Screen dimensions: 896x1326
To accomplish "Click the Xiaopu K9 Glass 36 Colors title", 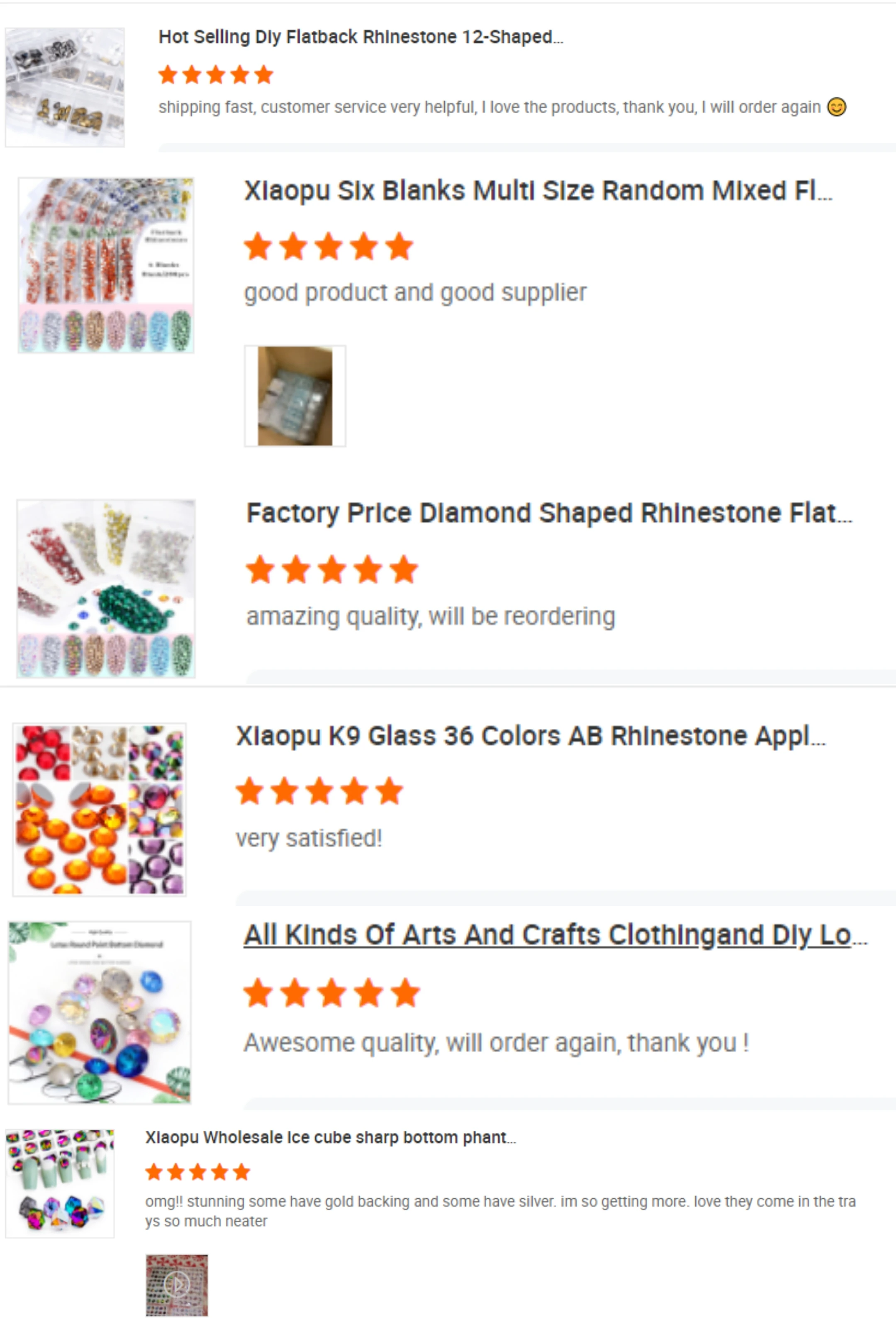I will point(531,736).
